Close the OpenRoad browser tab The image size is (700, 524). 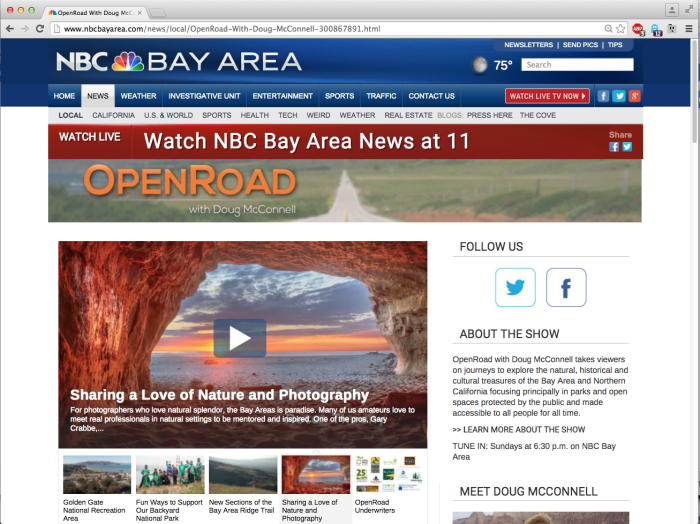pos(140,12)
